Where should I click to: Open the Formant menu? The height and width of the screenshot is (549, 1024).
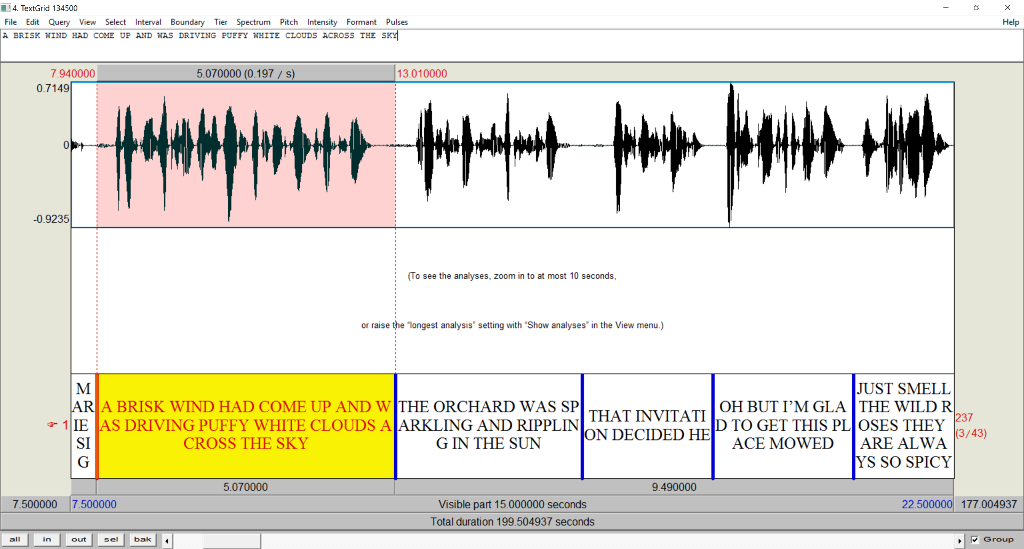coord(361,22)
